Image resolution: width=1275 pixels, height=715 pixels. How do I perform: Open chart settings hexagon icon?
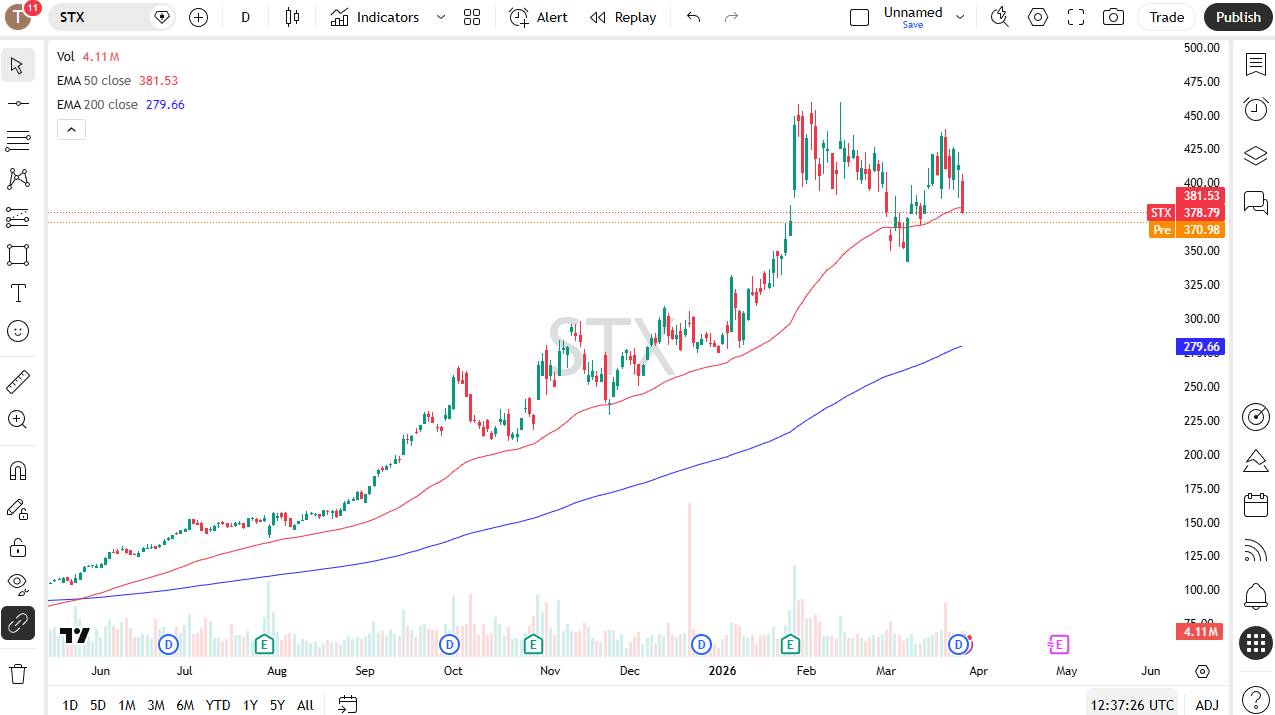(1038, 17)
